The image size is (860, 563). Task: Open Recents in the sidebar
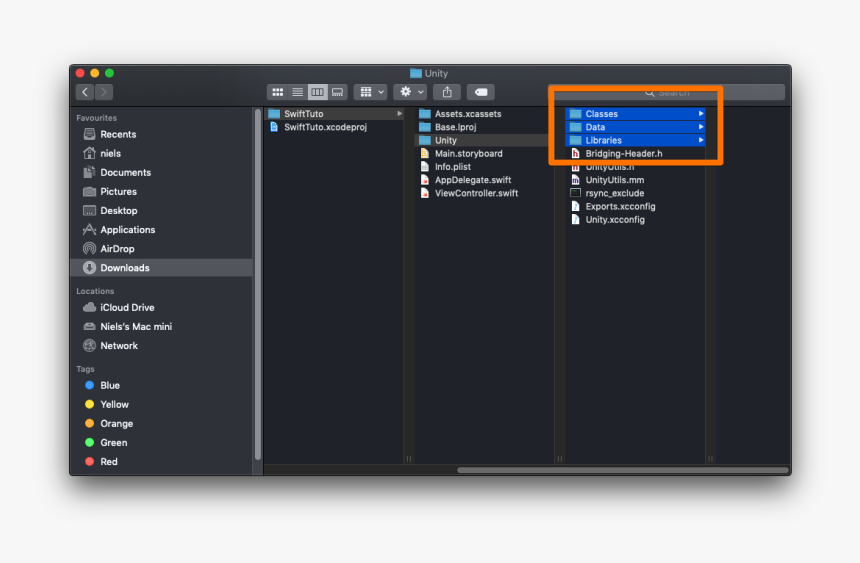(x=162, y=134)
